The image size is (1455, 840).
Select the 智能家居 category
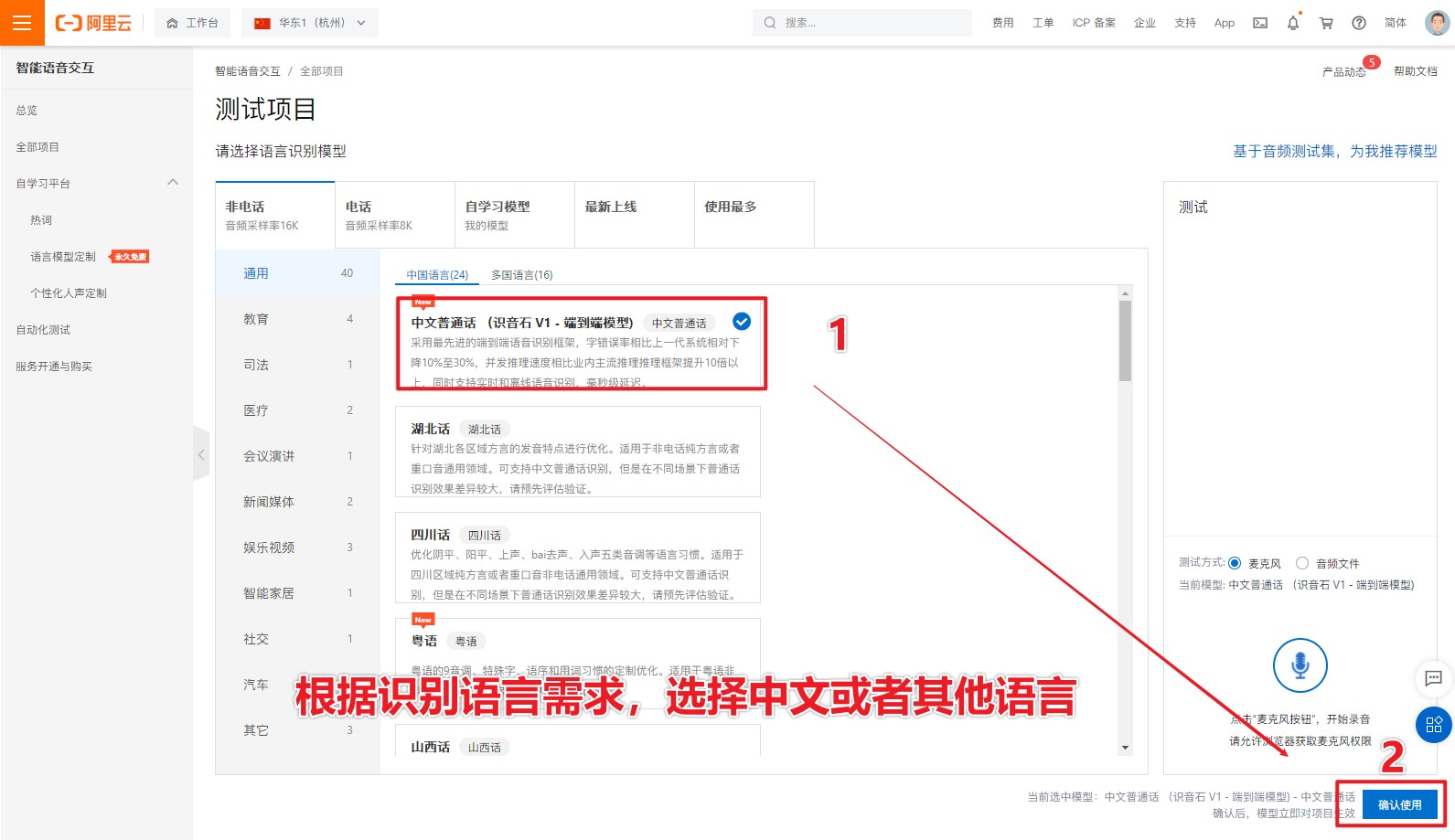pyautogui.click(x=298, y=593)
